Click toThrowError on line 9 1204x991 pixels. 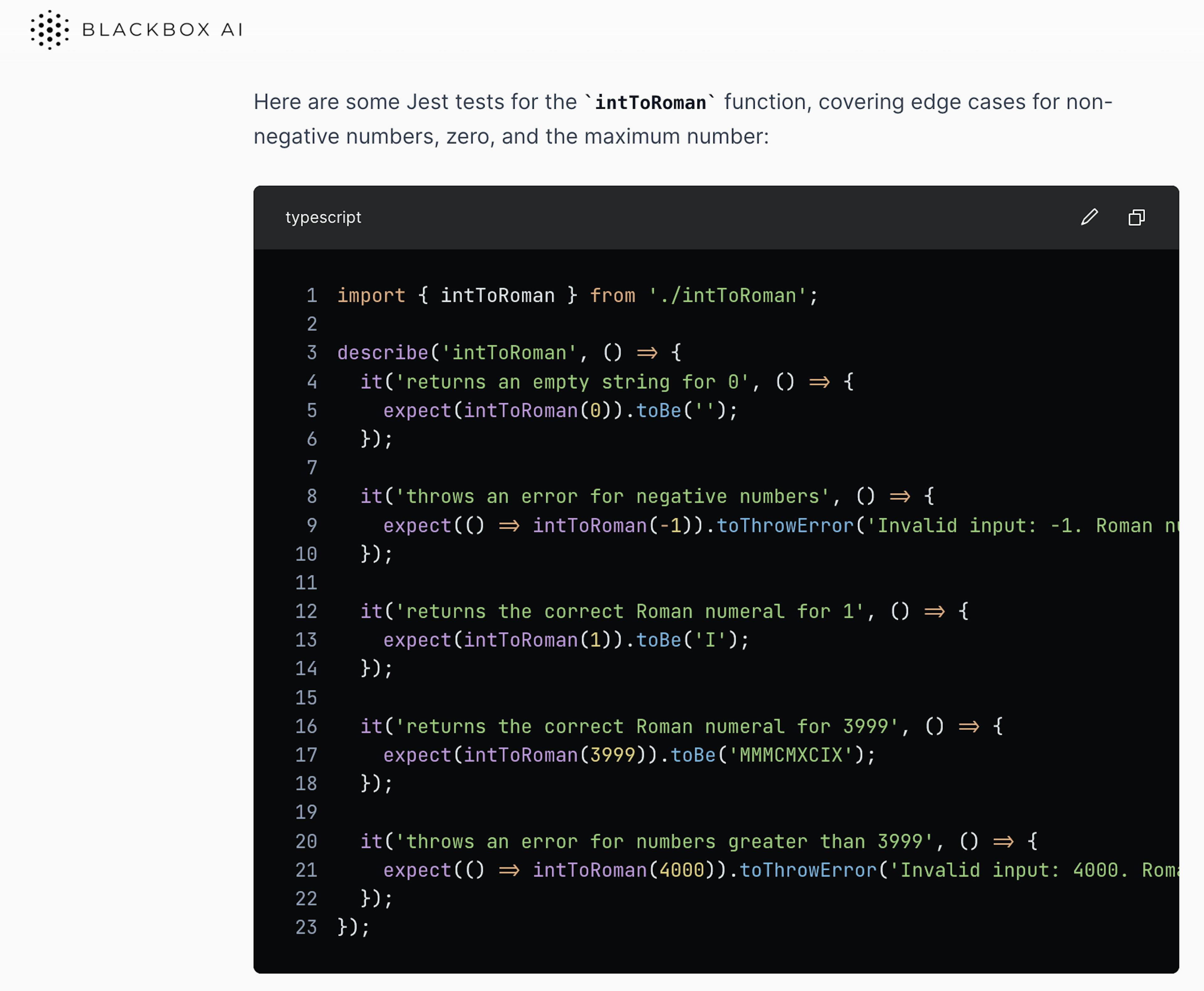click(784, 525)
